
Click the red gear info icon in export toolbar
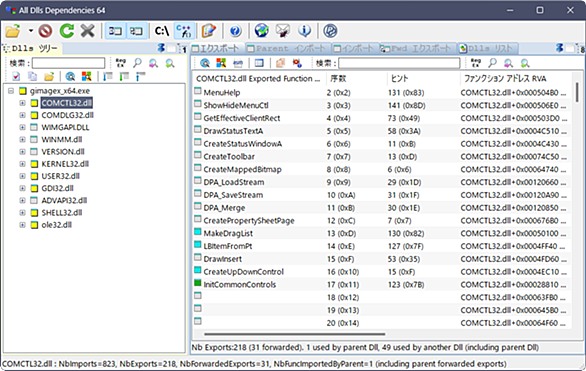tap(297, 63)
